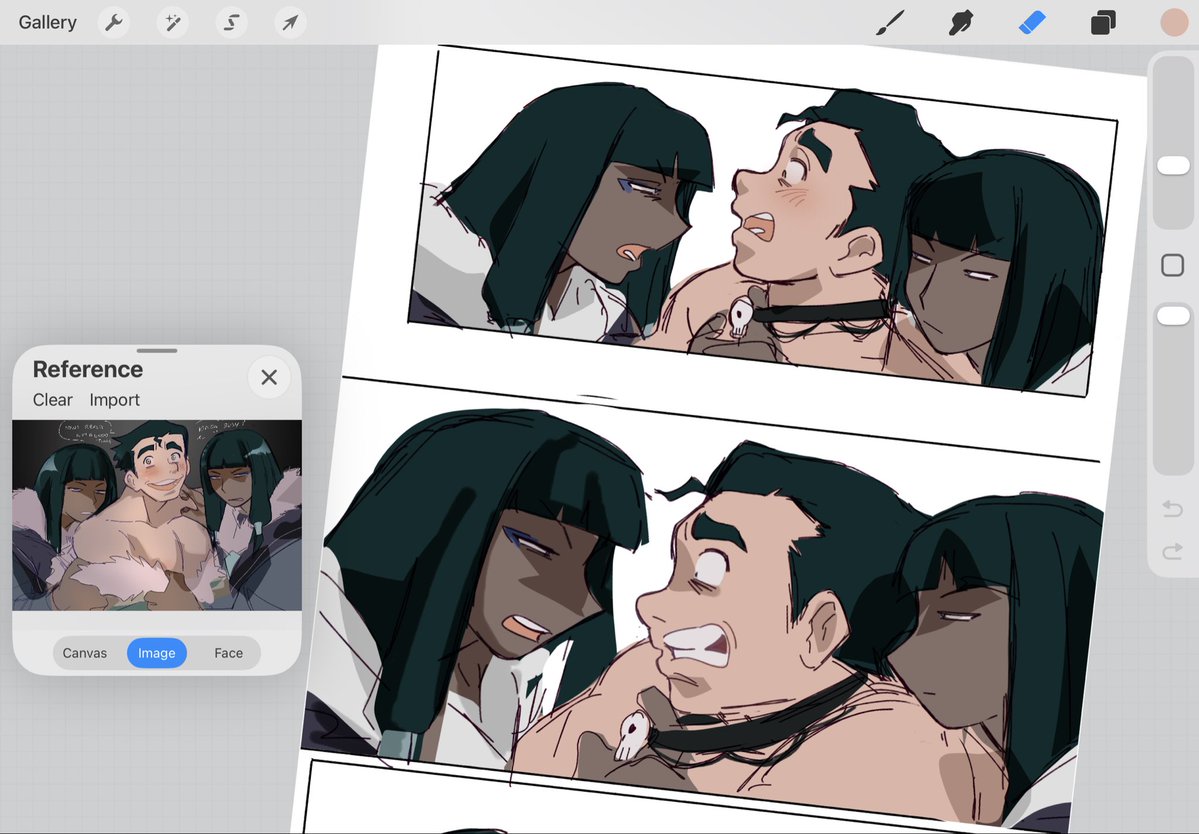Close the Reference panel
1199x834 pixels.
tap(269, 377)
